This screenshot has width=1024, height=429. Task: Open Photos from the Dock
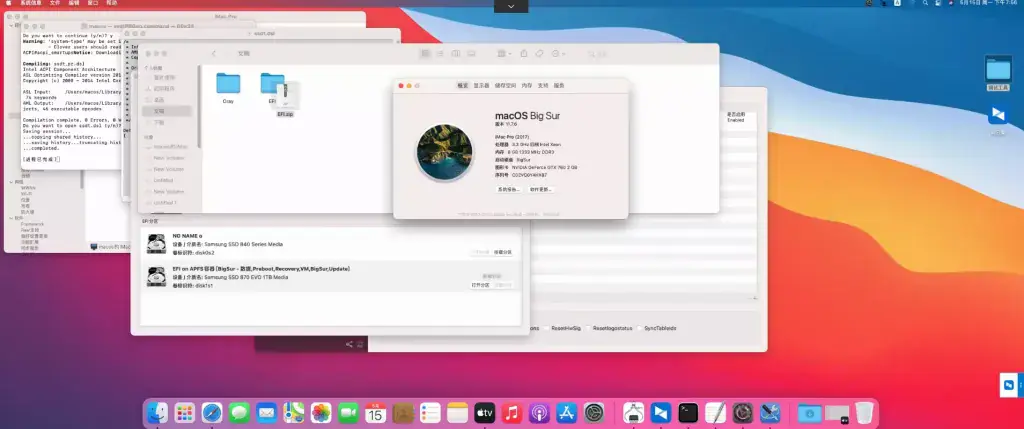click(321, 413)
